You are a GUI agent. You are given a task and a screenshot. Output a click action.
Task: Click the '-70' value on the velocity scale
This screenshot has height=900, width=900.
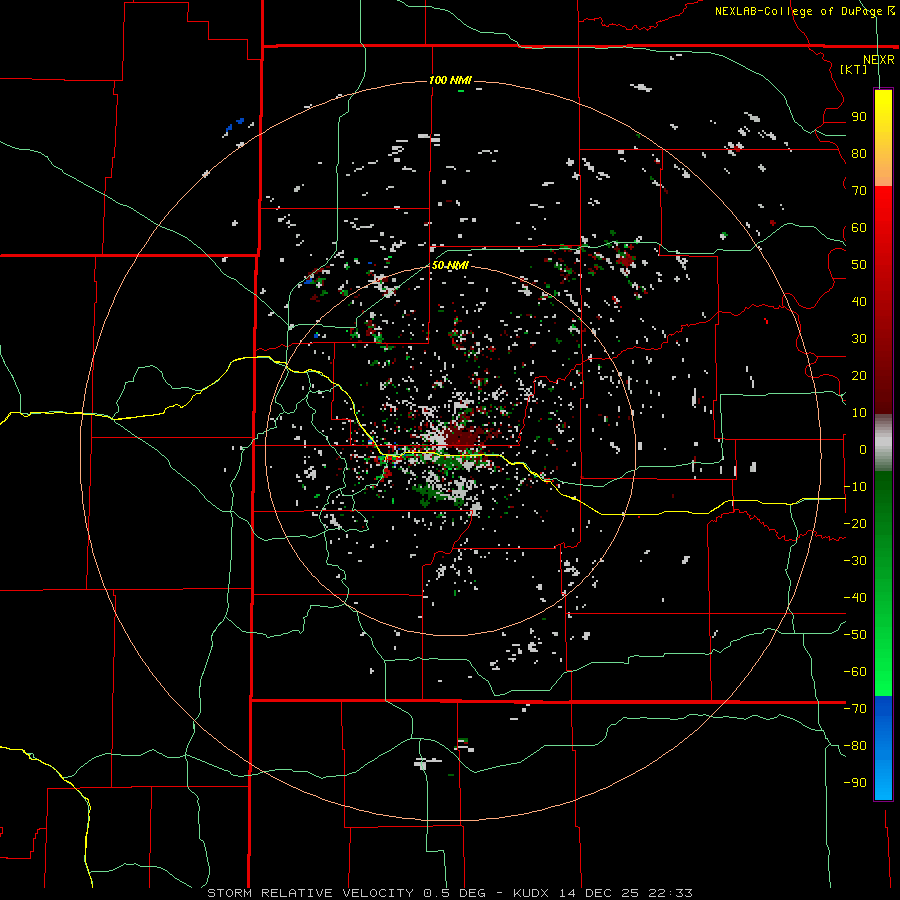855,708
